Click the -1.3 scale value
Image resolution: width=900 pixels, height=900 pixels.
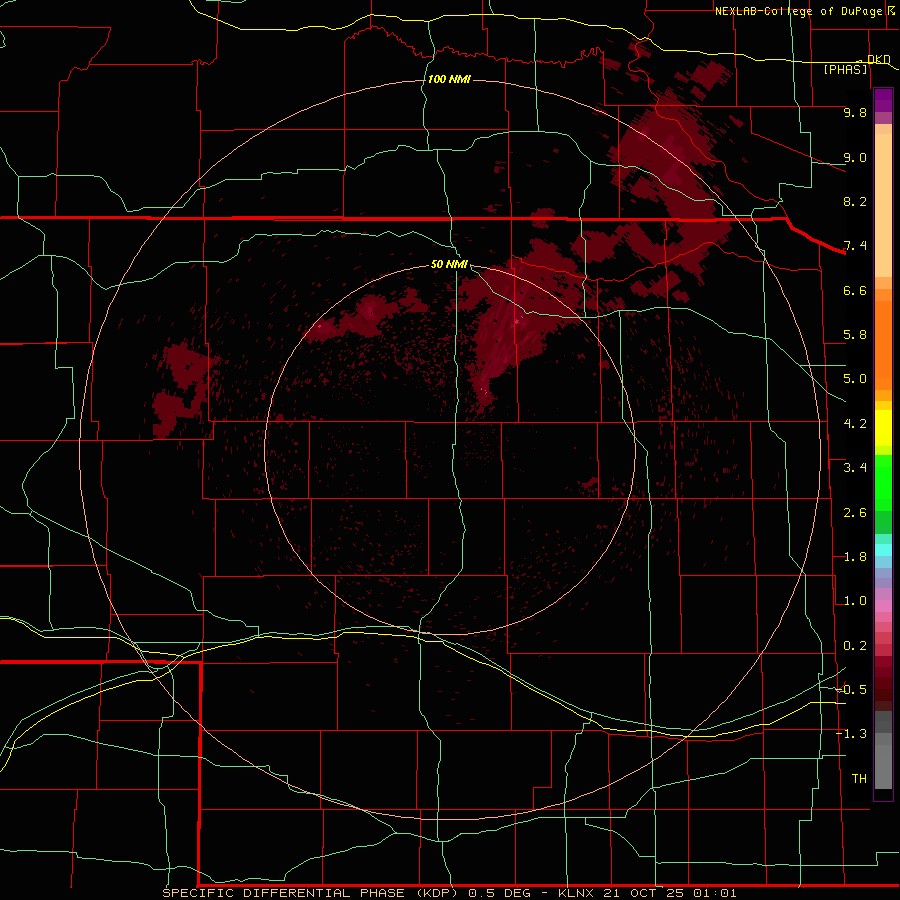coord(852,734)
